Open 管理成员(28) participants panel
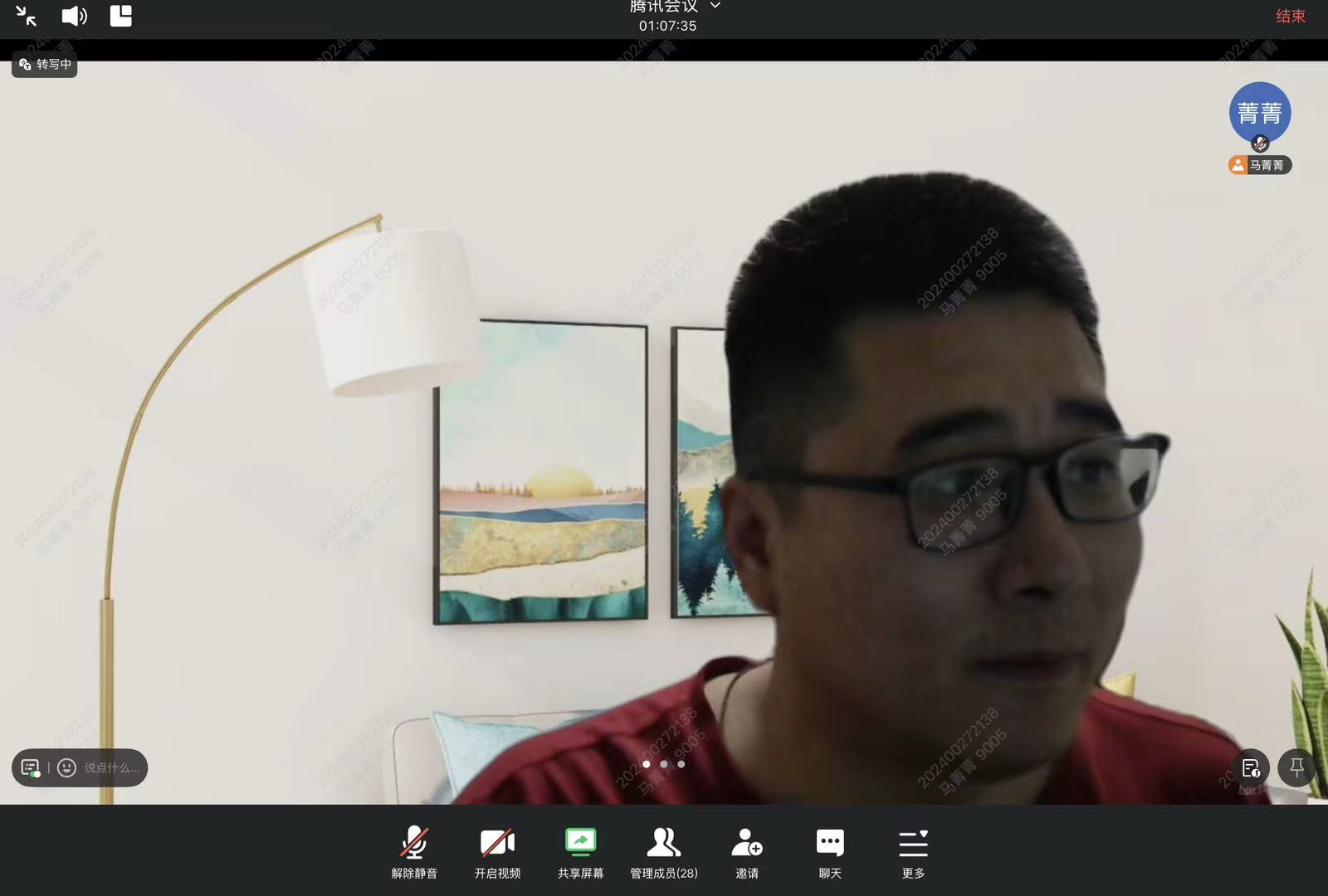Viewport: 1328px width, 896px height. (x=663, y=851)
